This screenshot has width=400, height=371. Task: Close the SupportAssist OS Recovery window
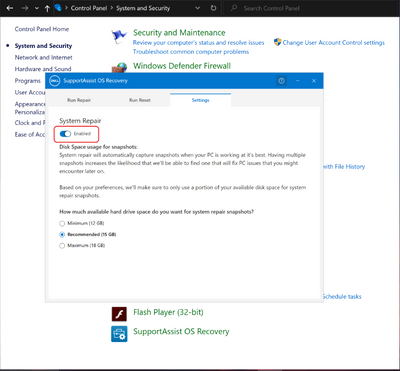314,81
